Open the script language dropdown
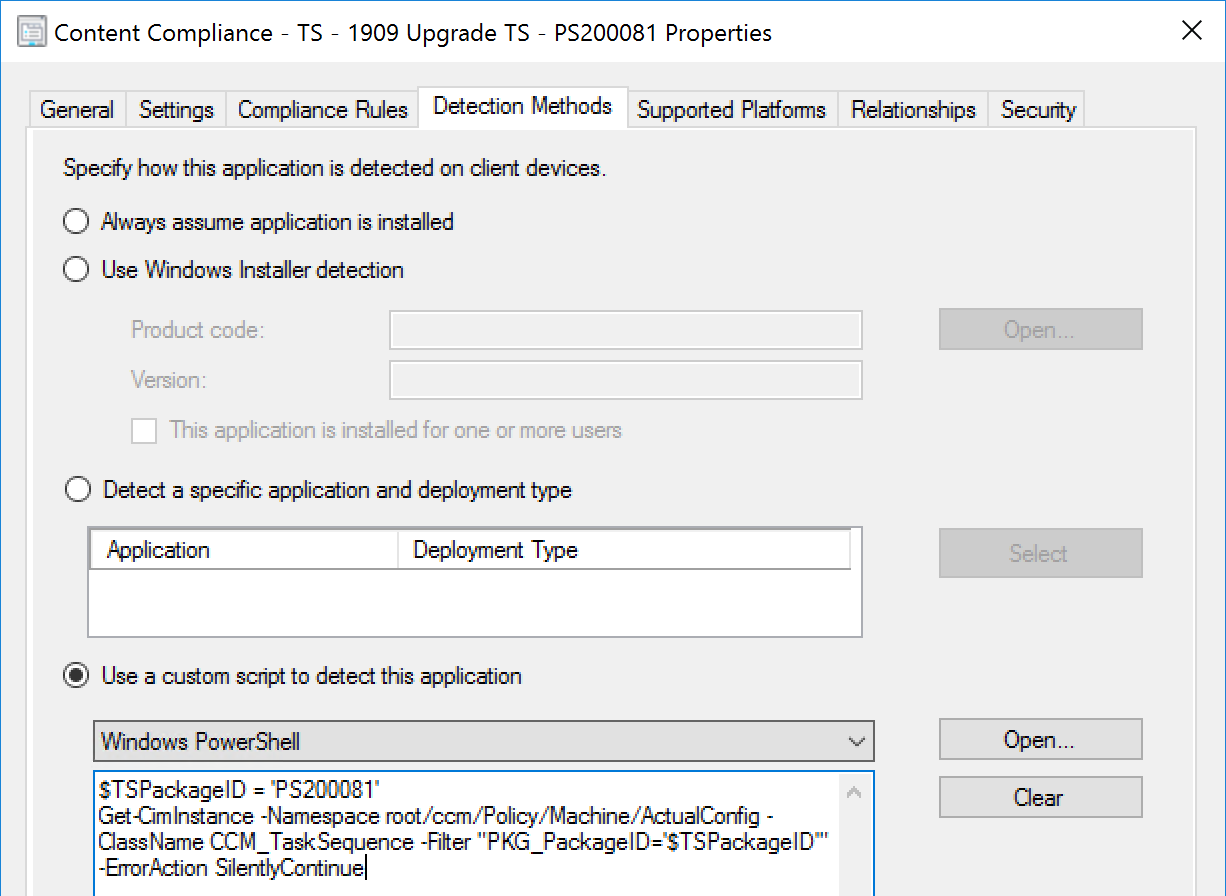Image resolution: width=1226 pixels, height=896 pixels. pyautogui.click(x=857, y=741)
